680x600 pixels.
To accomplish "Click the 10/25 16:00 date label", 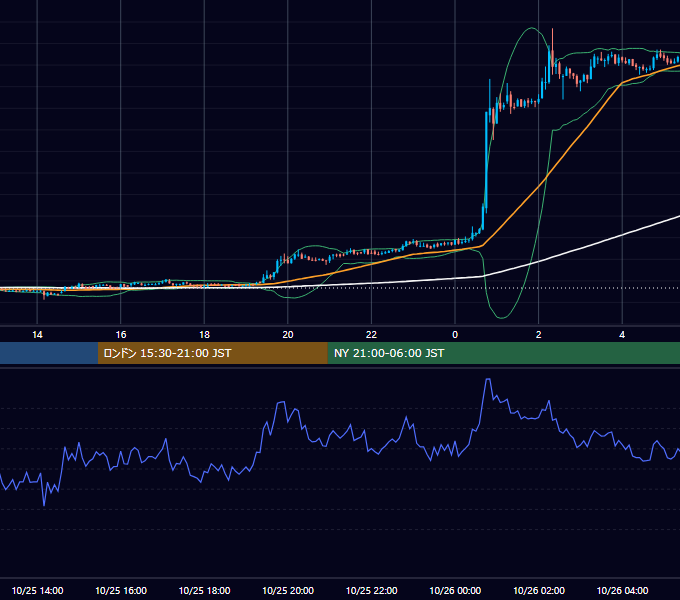I will coord(121,590).
